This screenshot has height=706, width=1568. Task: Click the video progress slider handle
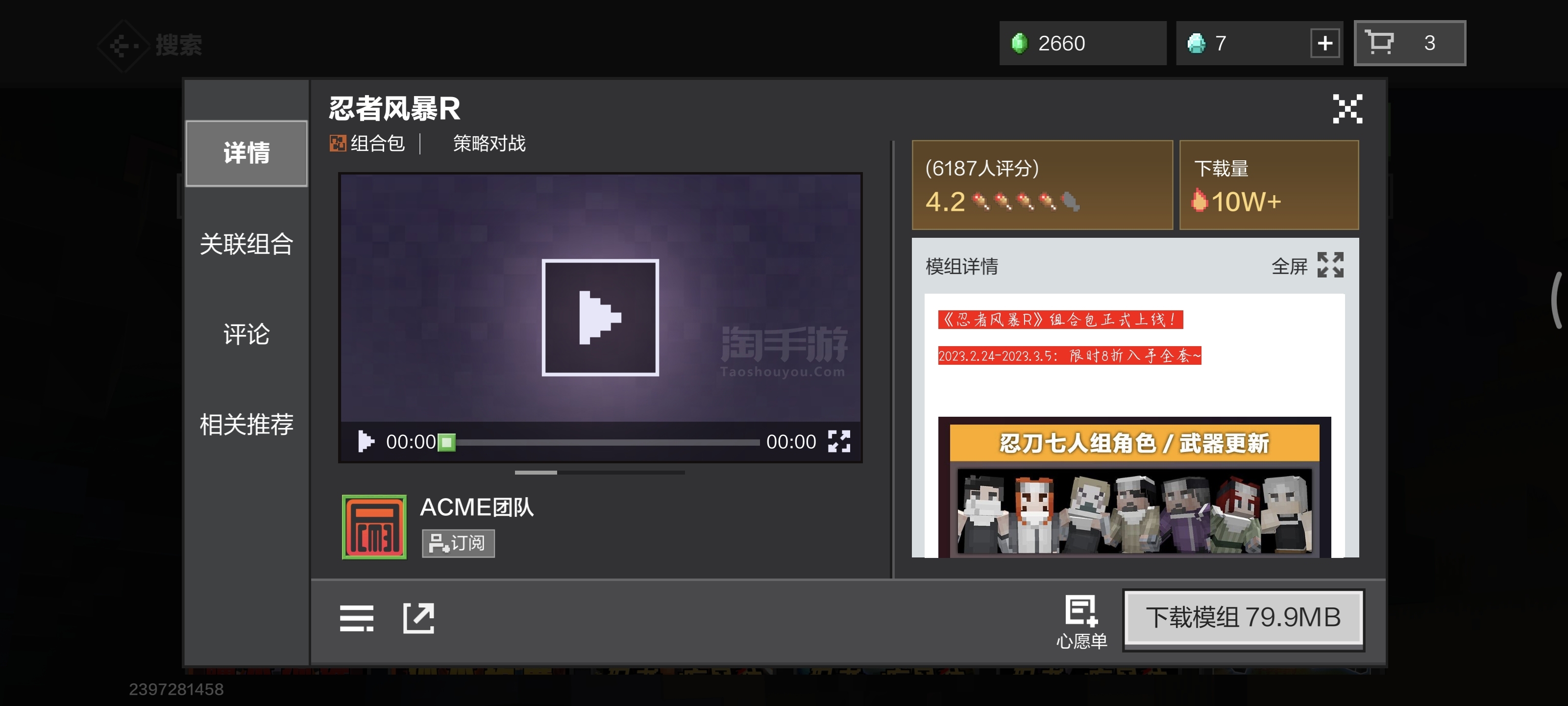(x=446, y=442)
